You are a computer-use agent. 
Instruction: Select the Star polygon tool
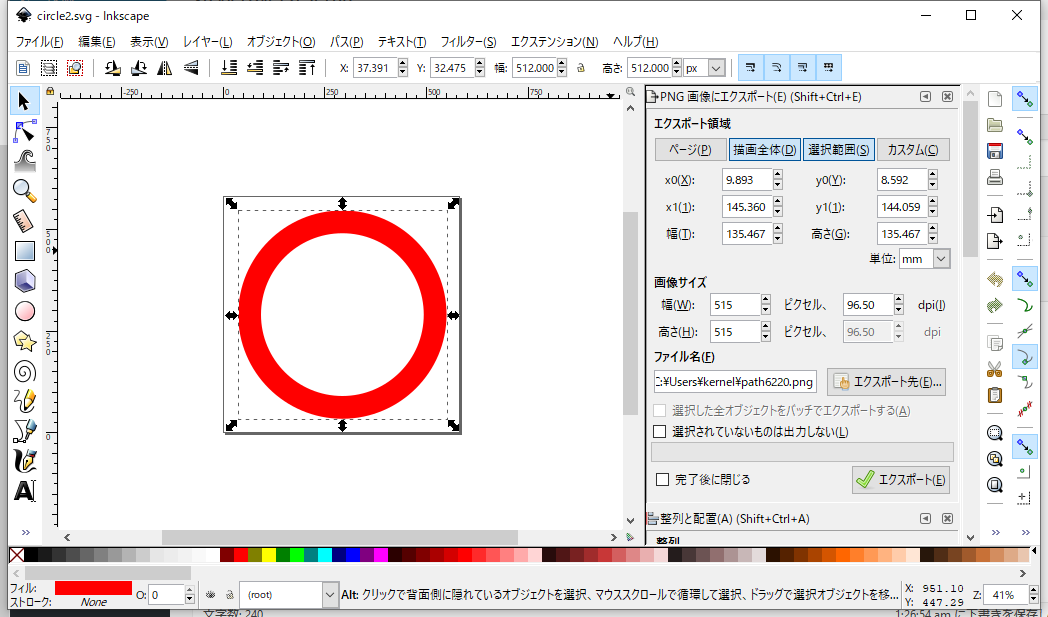(x=25, y=341)
